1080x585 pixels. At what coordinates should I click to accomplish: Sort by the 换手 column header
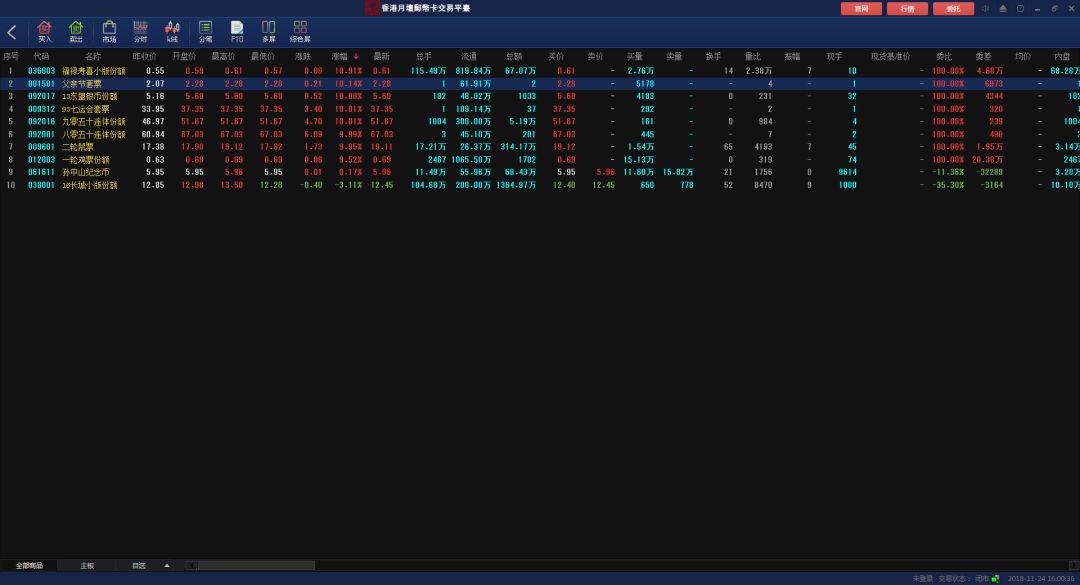[714, 57]
